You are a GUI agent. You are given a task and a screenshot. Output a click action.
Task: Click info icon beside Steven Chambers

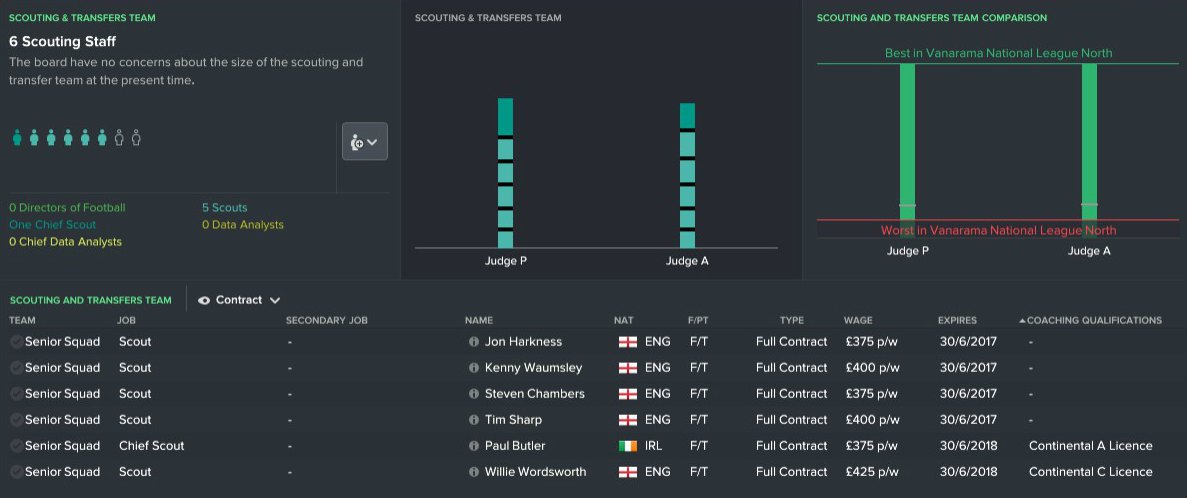473,394
